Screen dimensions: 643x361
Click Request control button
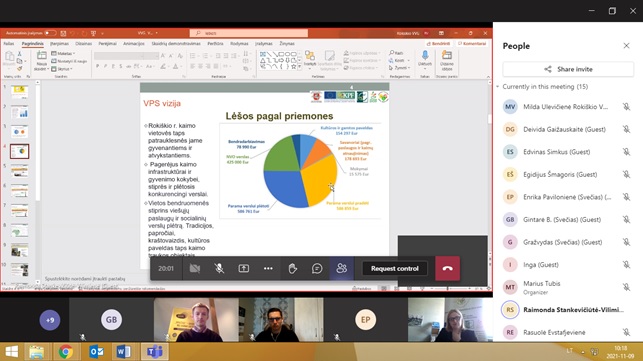(x=394, y=269)
